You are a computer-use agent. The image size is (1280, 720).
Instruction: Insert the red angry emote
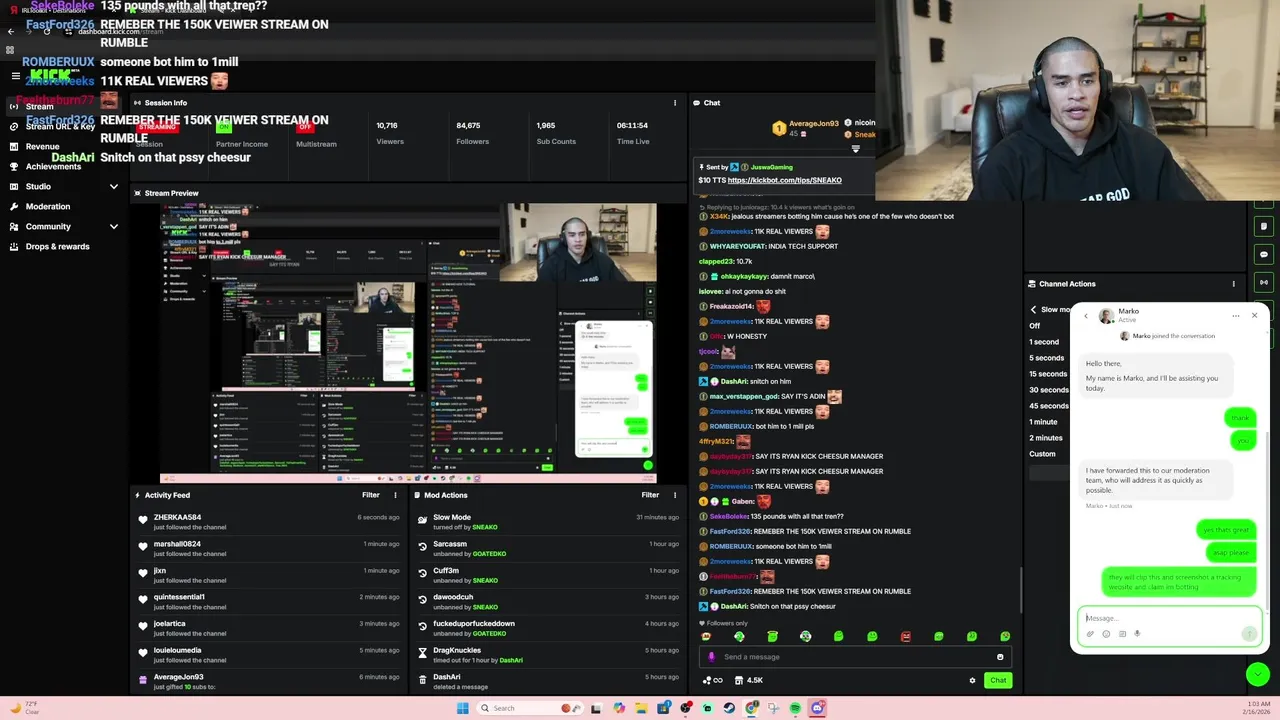(x=905, y=636)
